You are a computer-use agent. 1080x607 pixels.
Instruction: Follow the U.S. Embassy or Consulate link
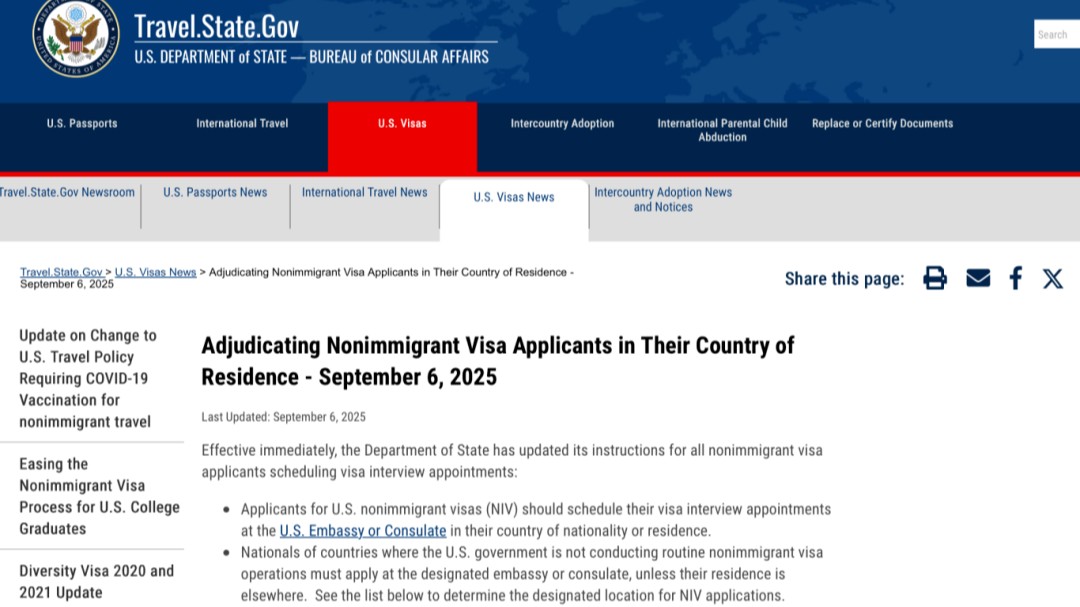point(363,531)
